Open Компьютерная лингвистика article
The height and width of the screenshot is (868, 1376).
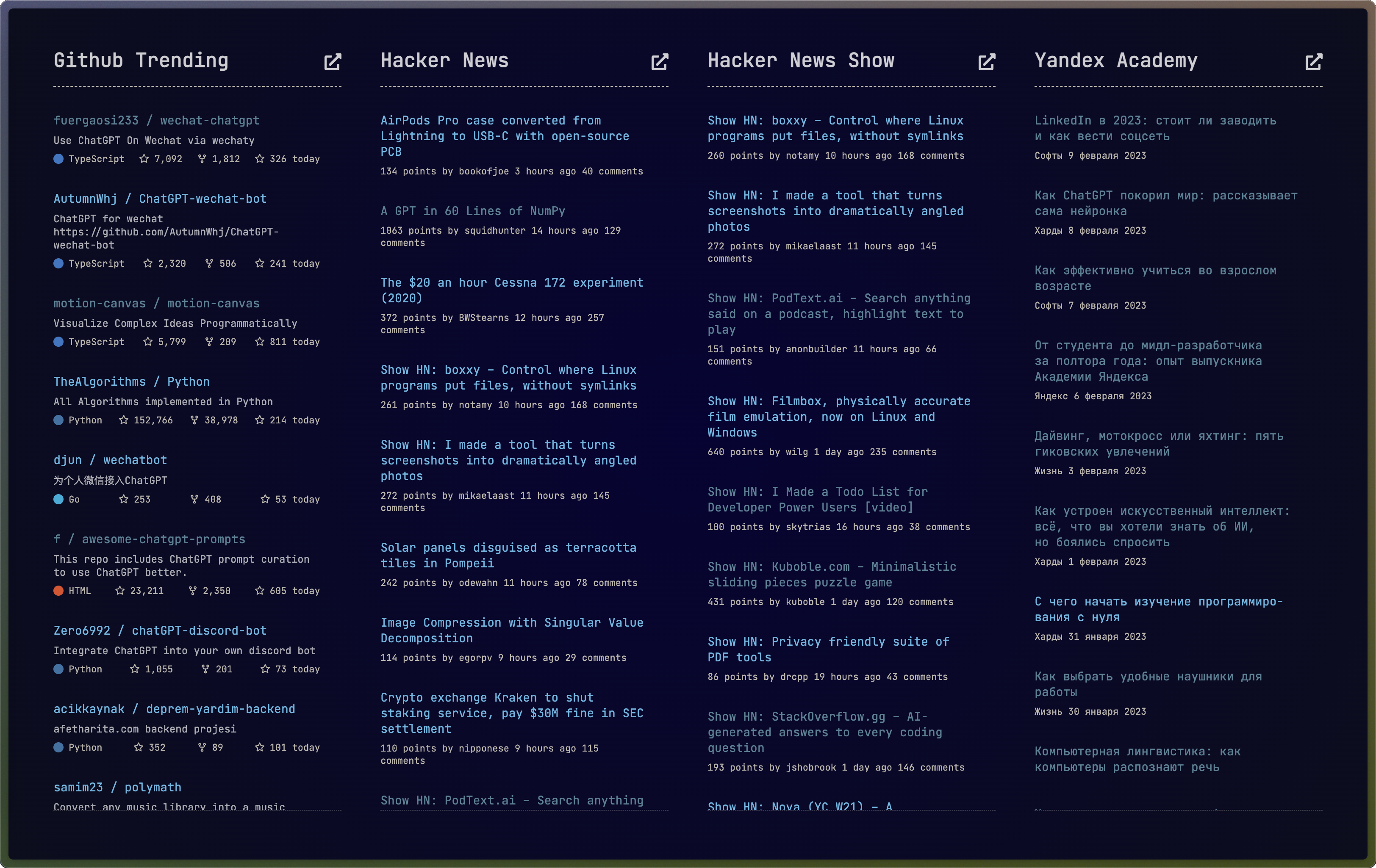click(1137, 759)
